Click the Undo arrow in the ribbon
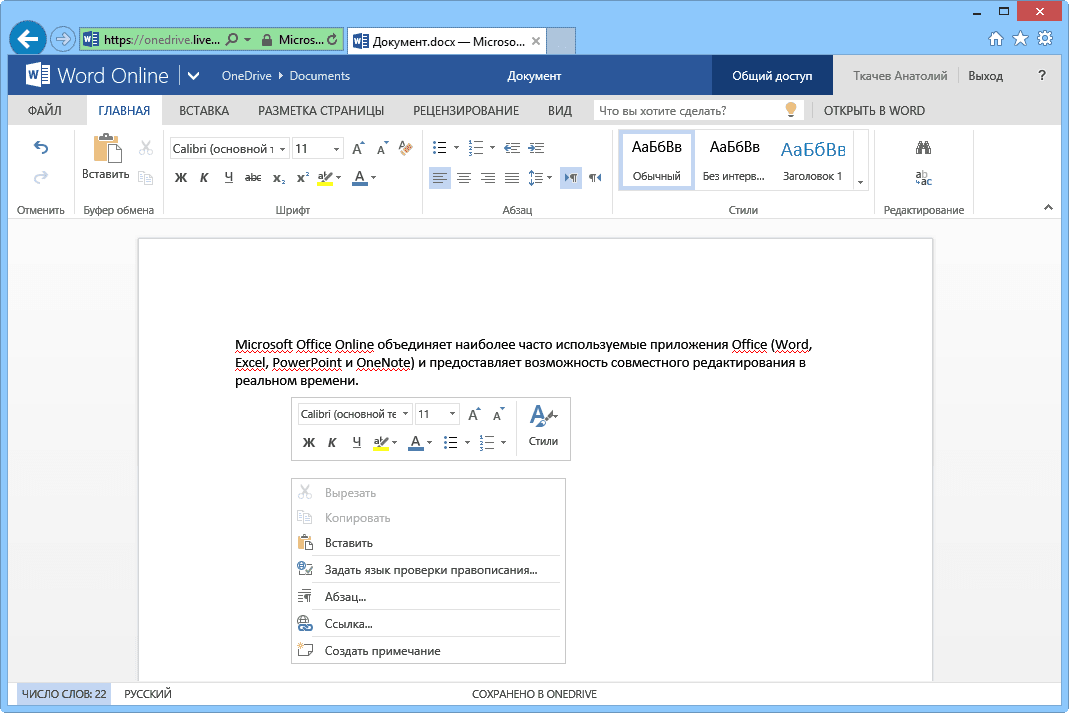This screenshot has height=713, width=1069. point(41,147)
